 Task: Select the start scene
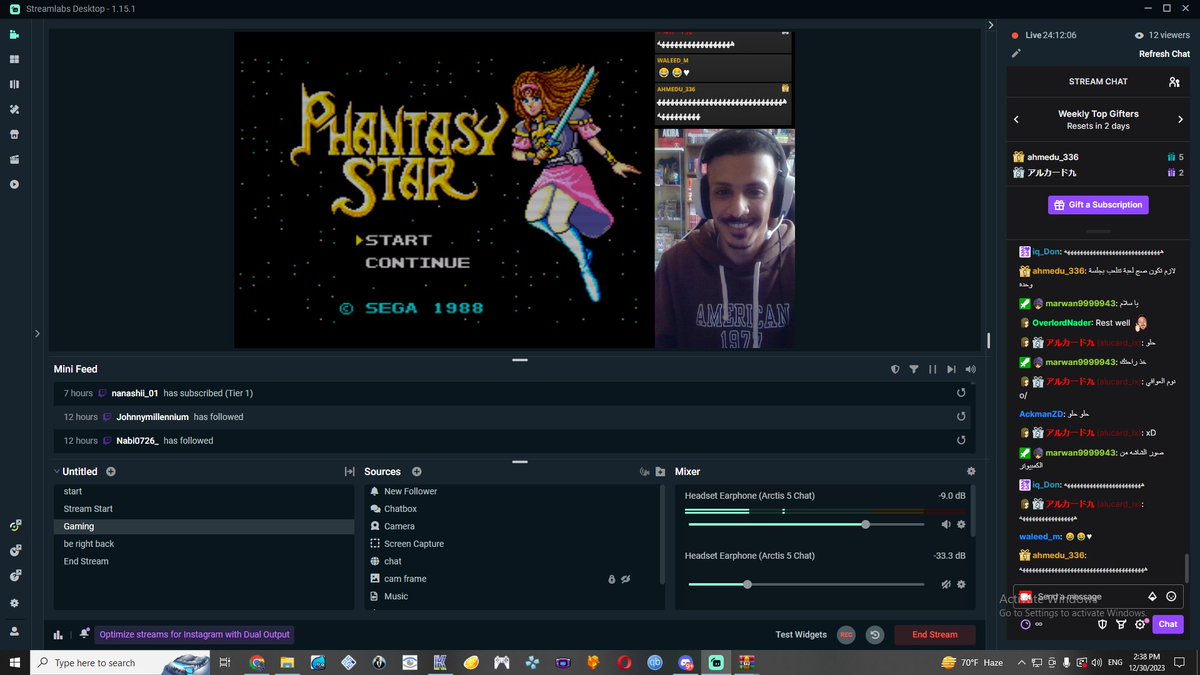pyautogui.click(x=204, y=491)
